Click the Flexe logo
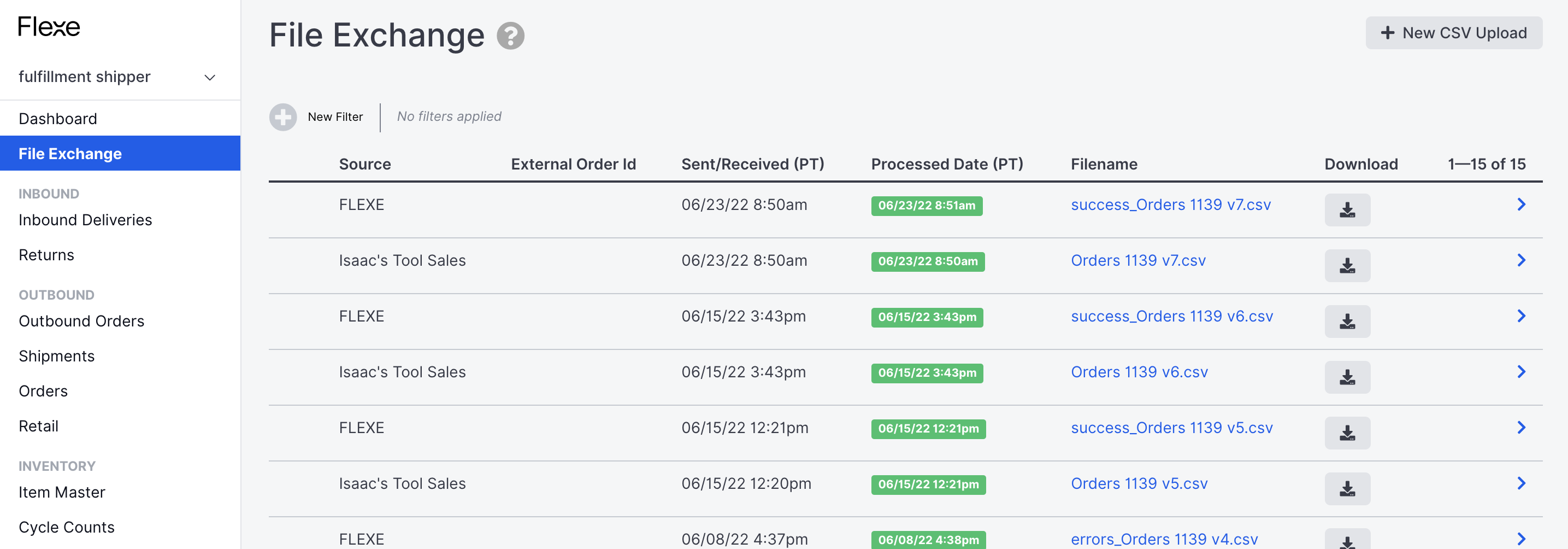 click(49, 26)
